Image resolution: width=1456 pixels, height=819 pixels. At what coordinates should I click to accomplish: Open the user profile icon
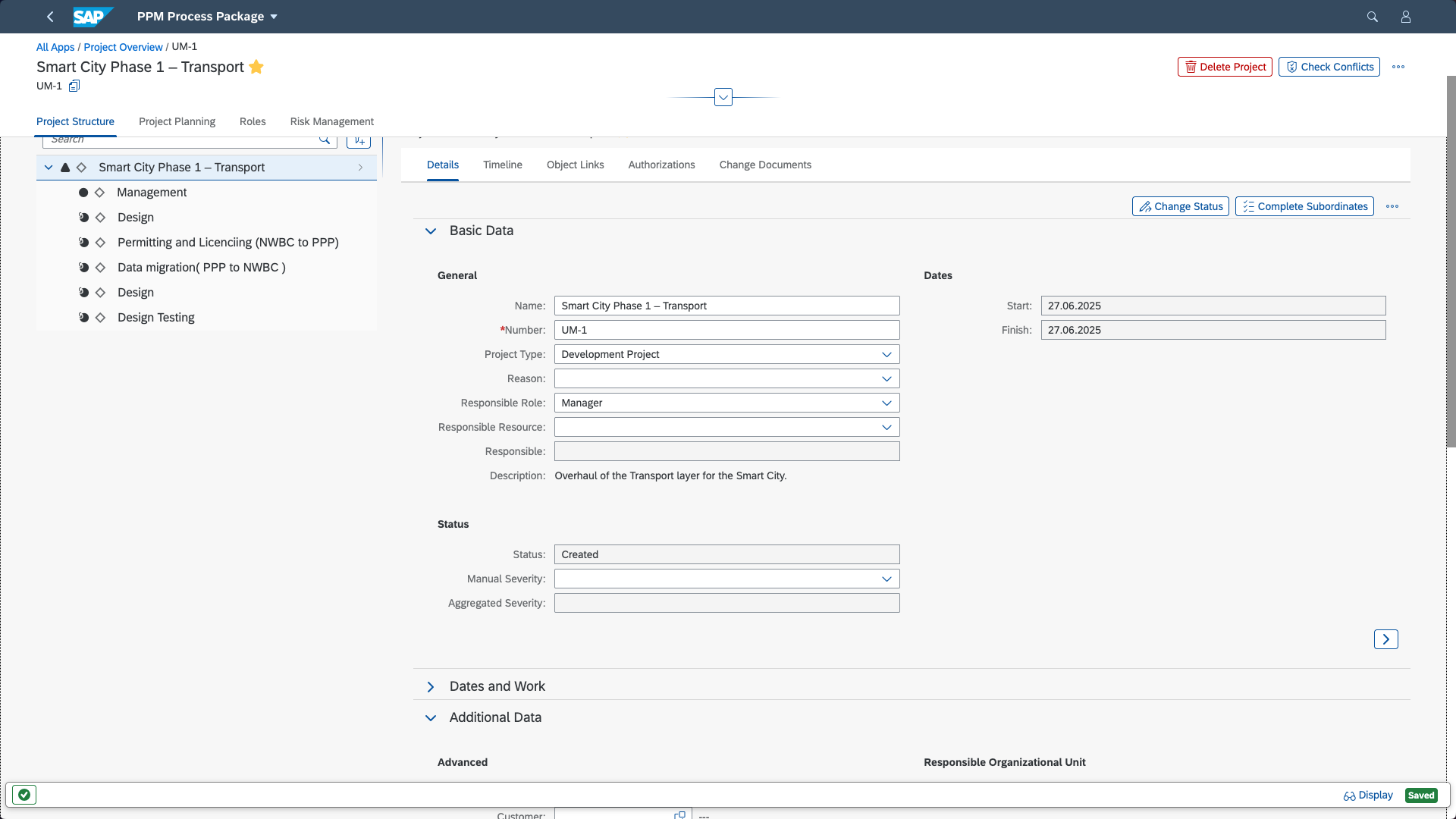(1405, 17)
